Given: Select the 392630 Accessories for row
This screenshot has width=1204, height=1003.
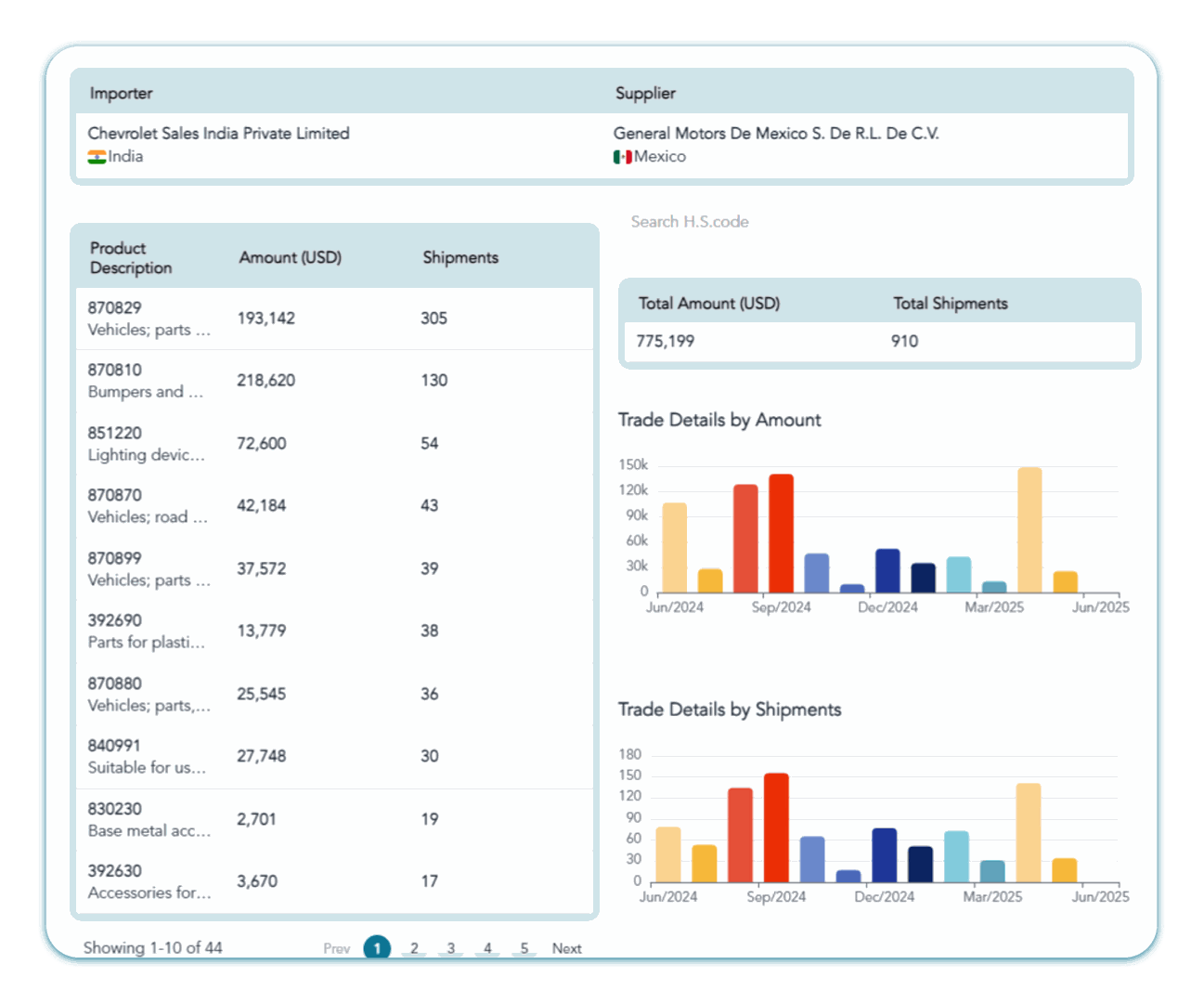Looking at the screenshot, I should (x=334, y=882).
